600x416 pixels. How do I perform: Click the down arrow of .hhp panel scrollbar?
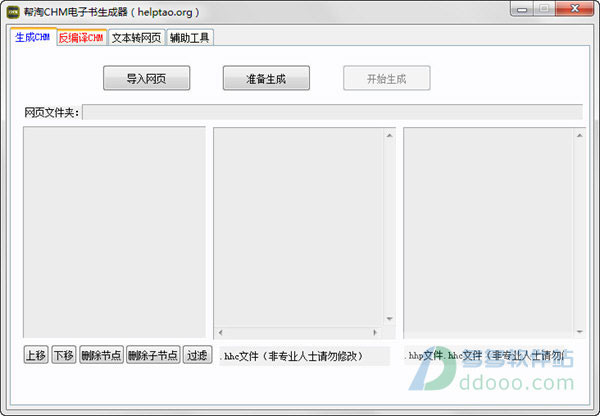pos(580,332)
